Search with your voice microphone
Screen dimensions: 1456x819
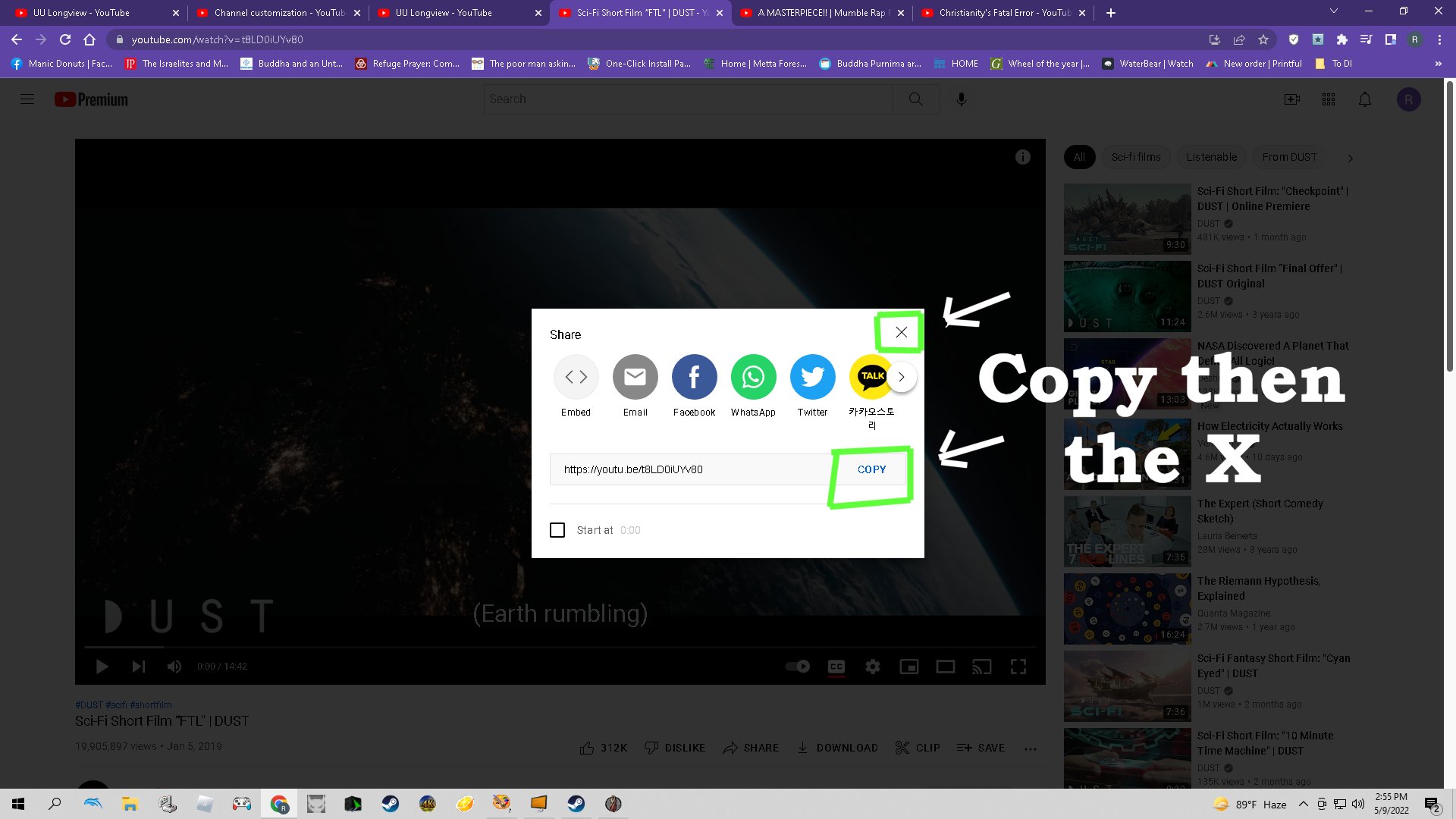(x=962, y=99)
